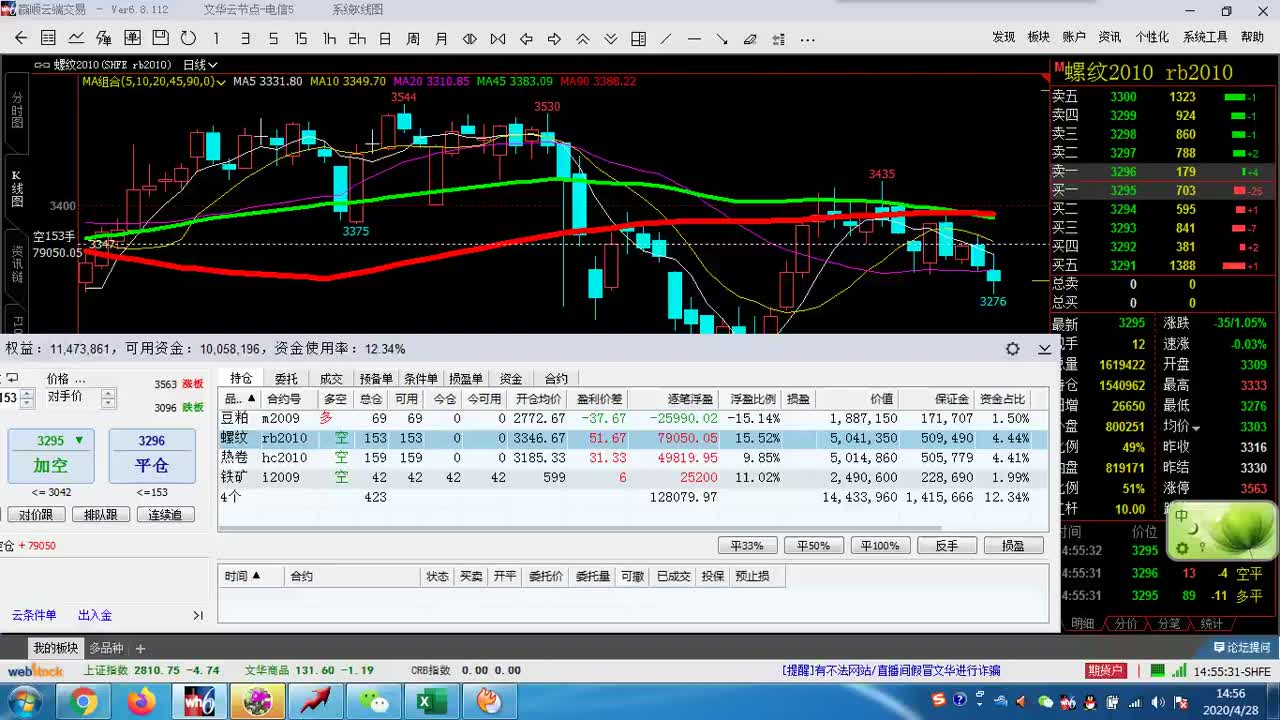Open the 出入金 link

pyautogui.click(x=95, y=615)
